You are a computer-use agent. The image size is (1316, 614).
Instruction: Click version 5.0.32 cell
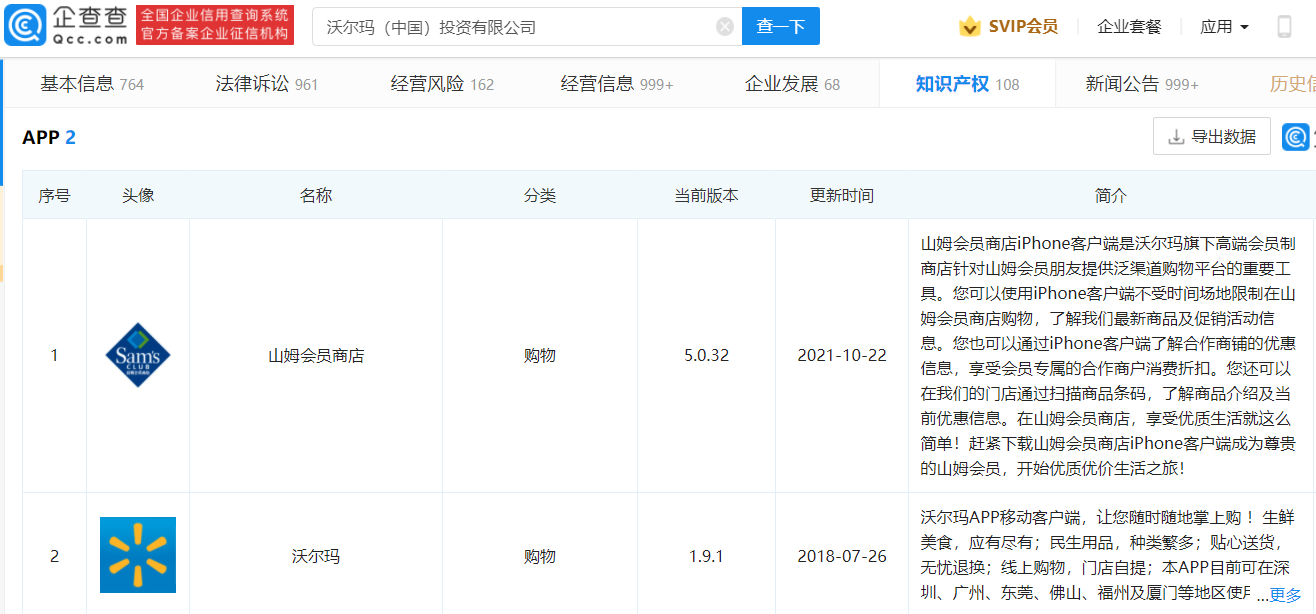click(707, 355)
